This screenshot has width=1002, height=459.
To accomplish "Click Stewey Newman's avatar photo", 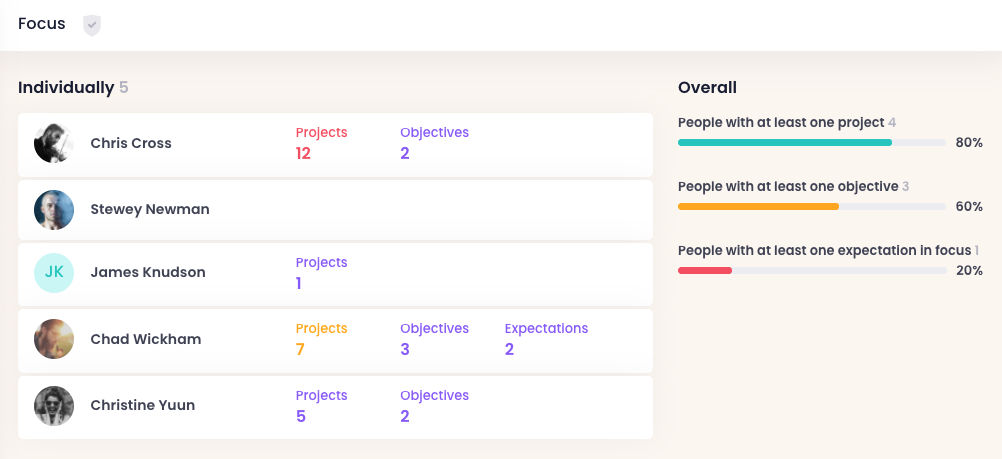I will (x=54, y=210).
